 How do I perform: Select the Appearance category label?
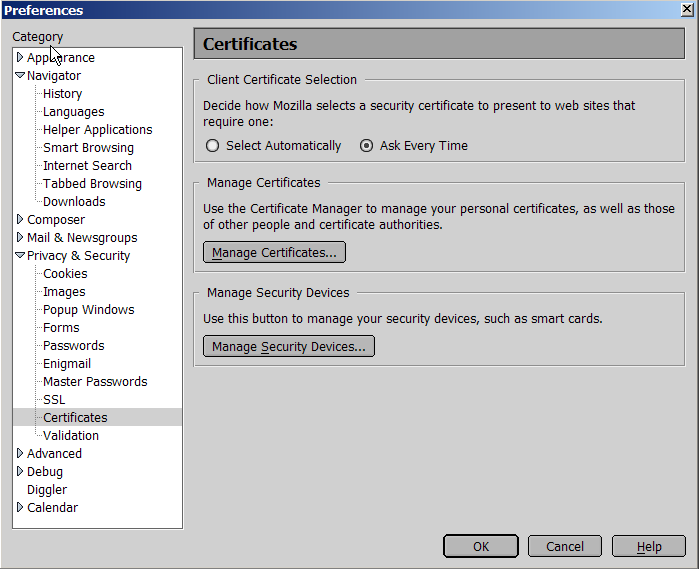pyautogui.click(x=61, y=58)
